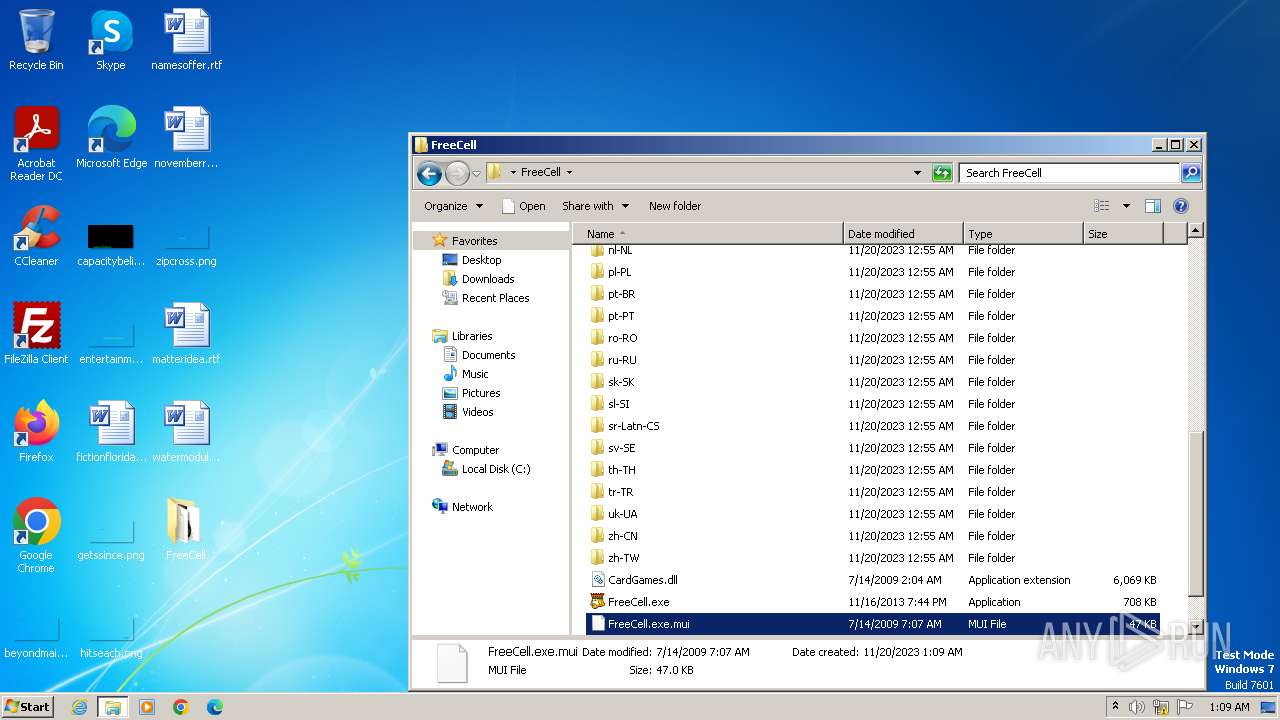The height and width of the screenshot is (720, 1280).
Task: Select the pt-BR folder row
Action: pyautogui.click(x=873, y=294)
